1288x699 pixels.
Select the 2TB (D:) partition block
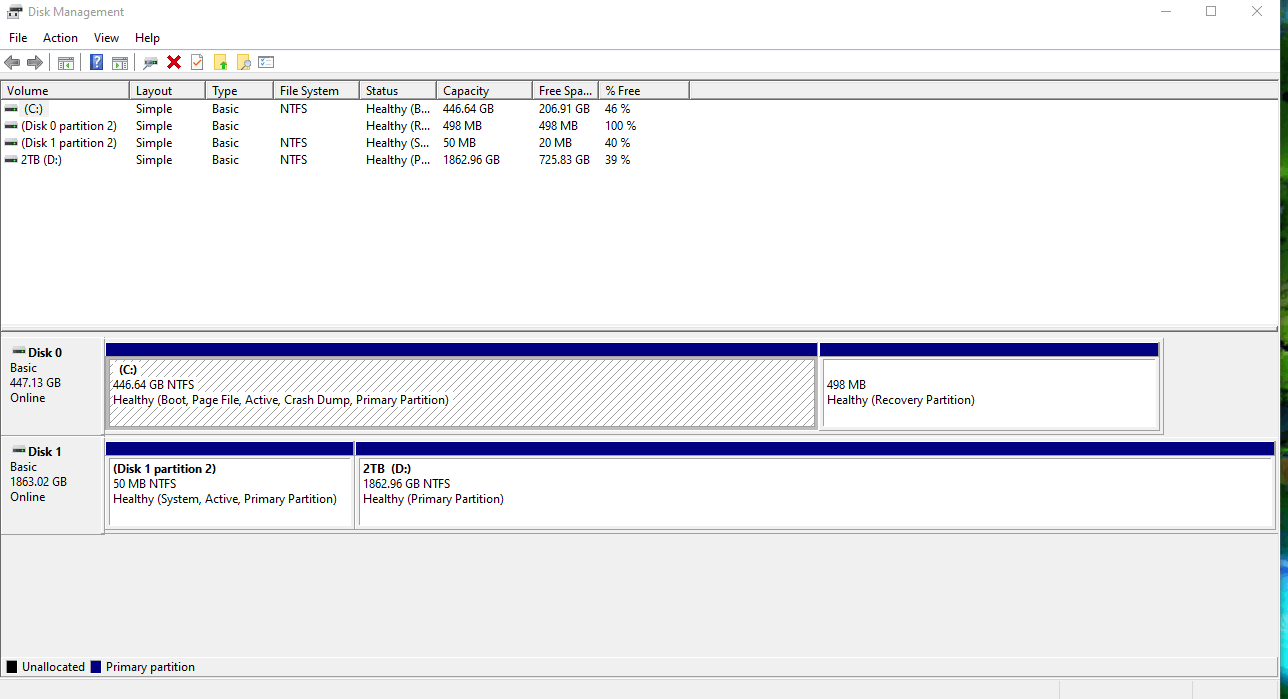tap(815, 491)
